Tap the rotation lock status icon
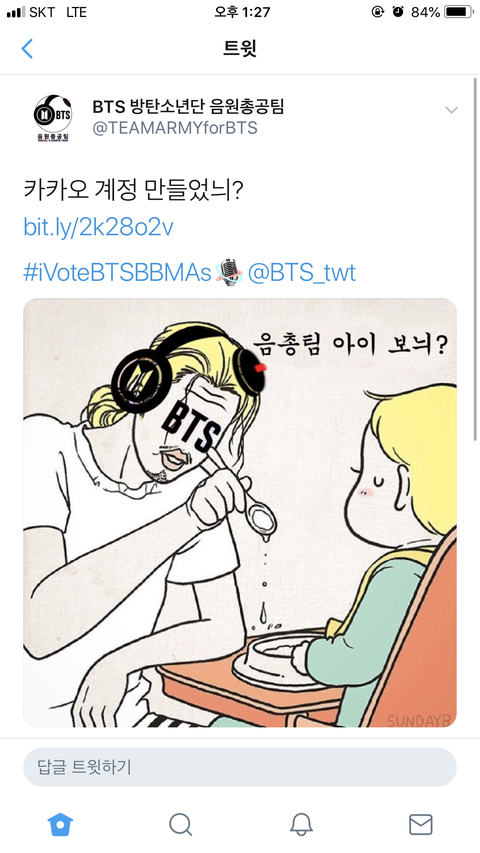This screenshot has height=853, width=480. [378, 11]
